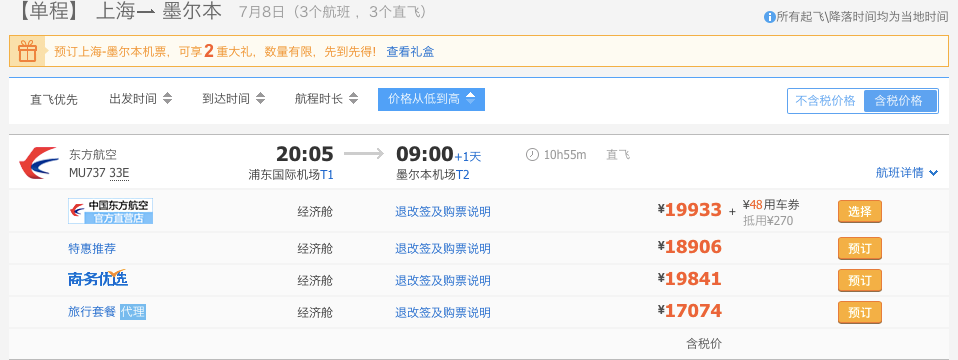Click the China Eastern airline logo
The height and width of the screenshot is (360, 958).
(x=38, y=164)
